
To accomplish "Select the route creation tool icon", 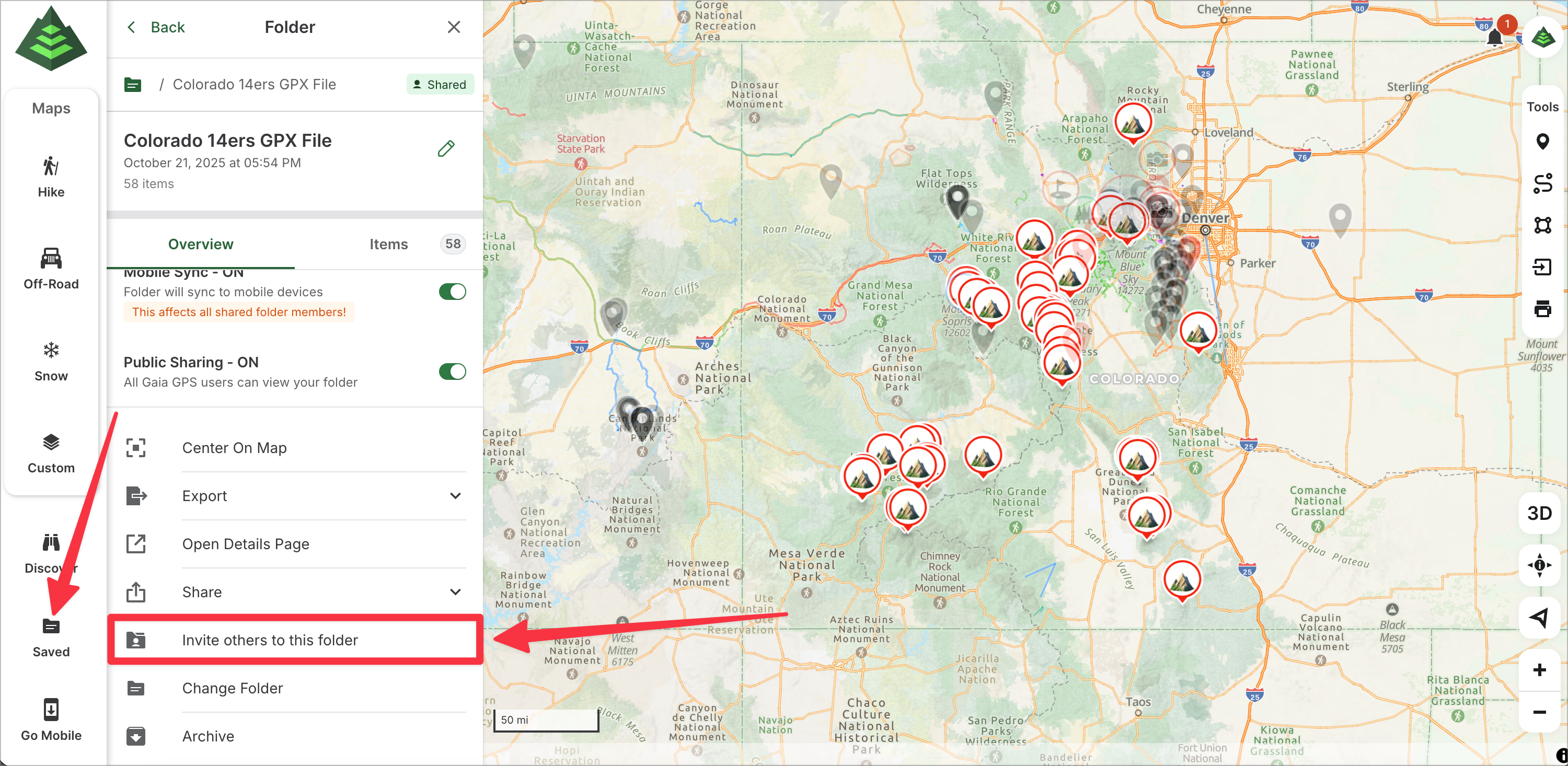I will point(1542,183).
